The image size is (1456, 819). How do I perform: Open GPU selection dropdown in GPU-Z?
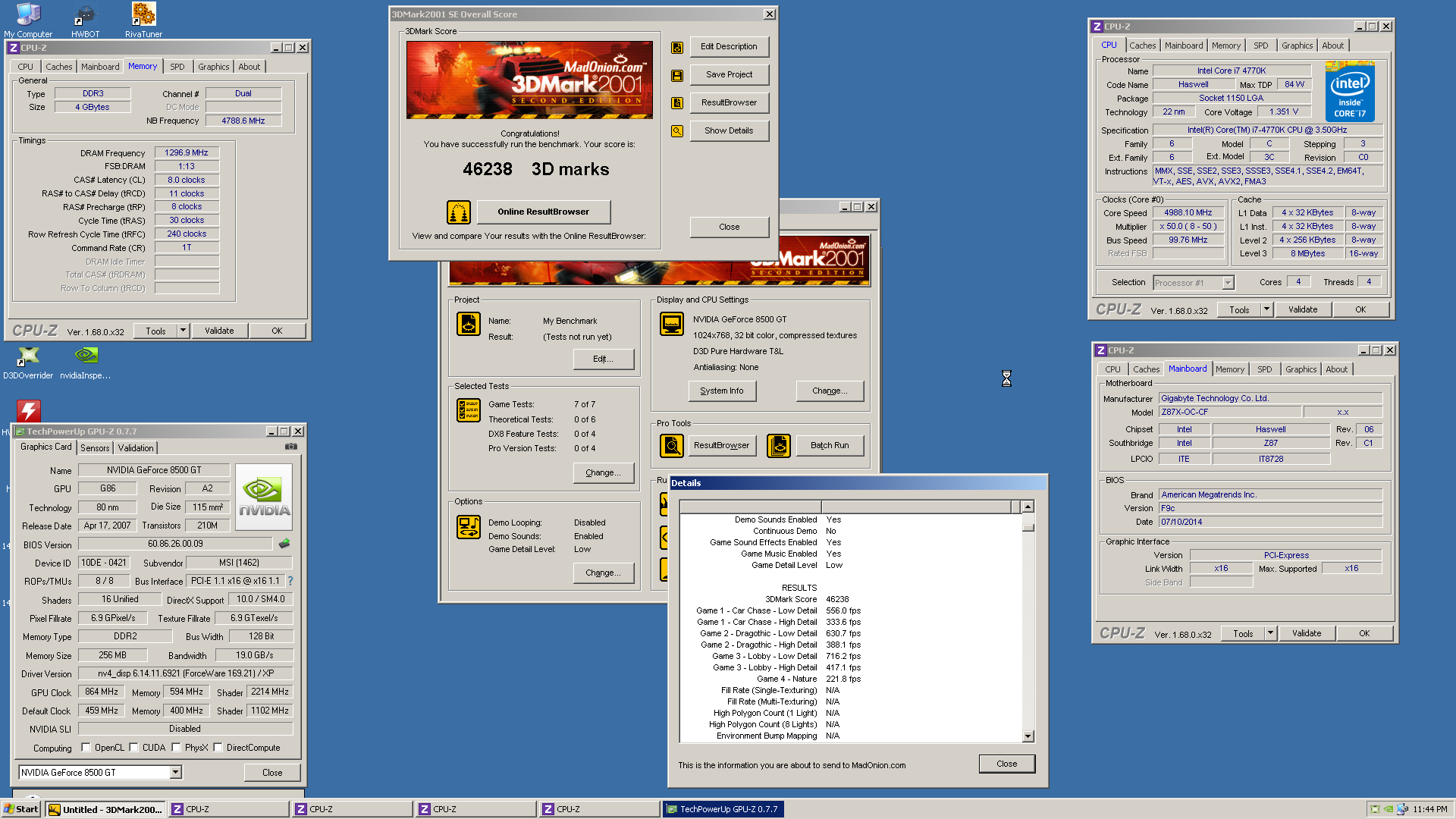(x=175, y=772)
